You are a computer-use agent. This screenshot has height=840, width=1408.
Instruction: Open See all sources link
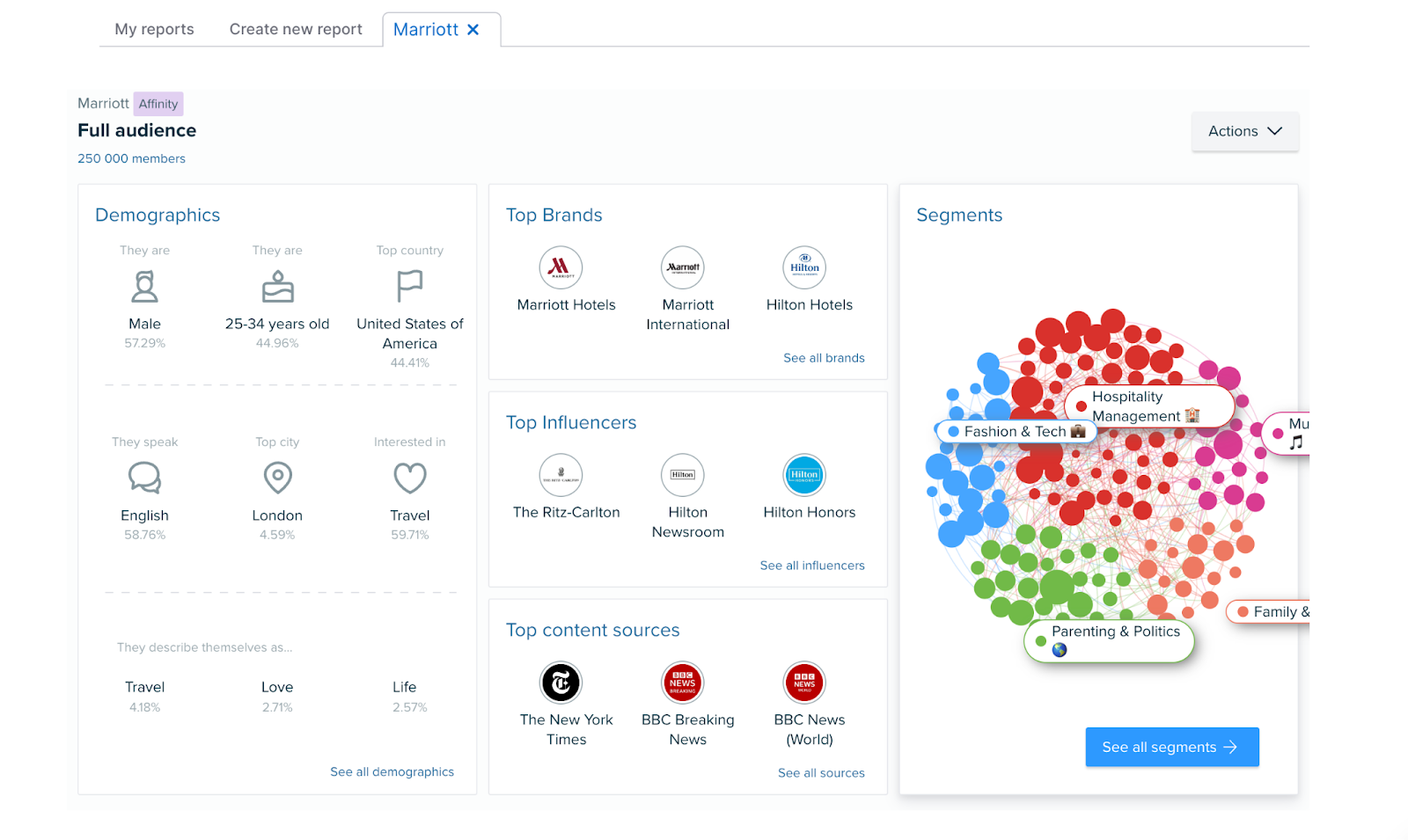tap(821, 773)
